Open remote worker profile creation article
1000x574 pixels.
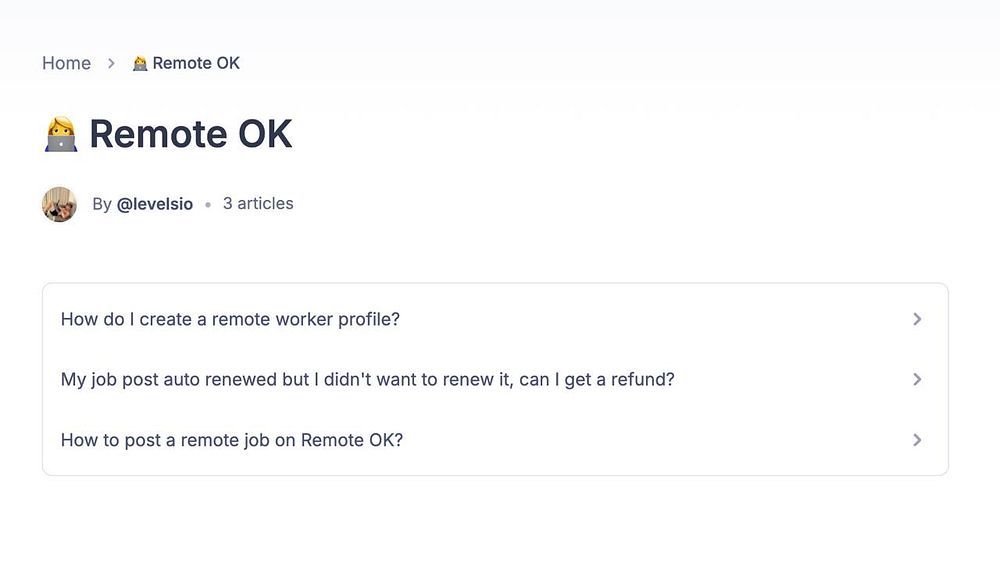(x=230, y=320)
